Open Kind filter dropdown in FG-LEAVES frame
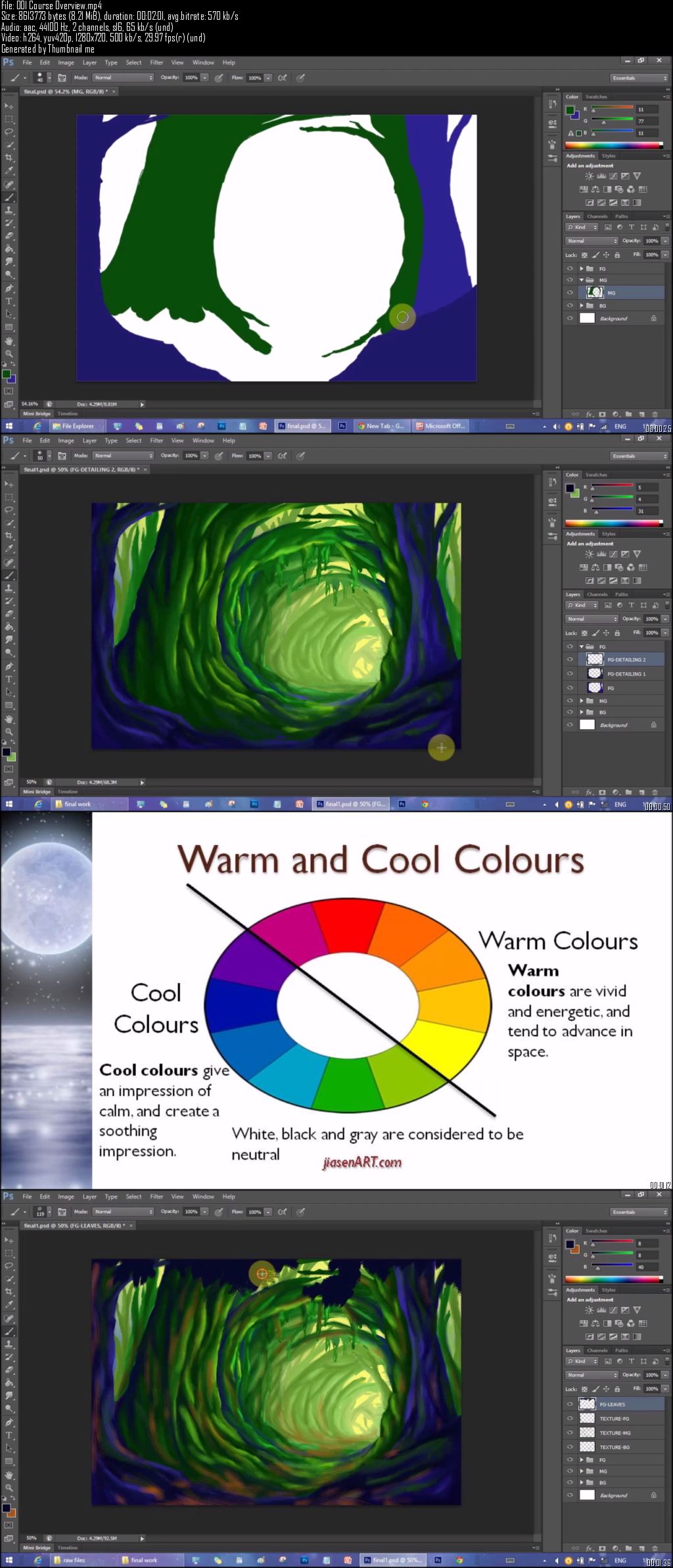673x1568 pixels. coord(582,1361)
